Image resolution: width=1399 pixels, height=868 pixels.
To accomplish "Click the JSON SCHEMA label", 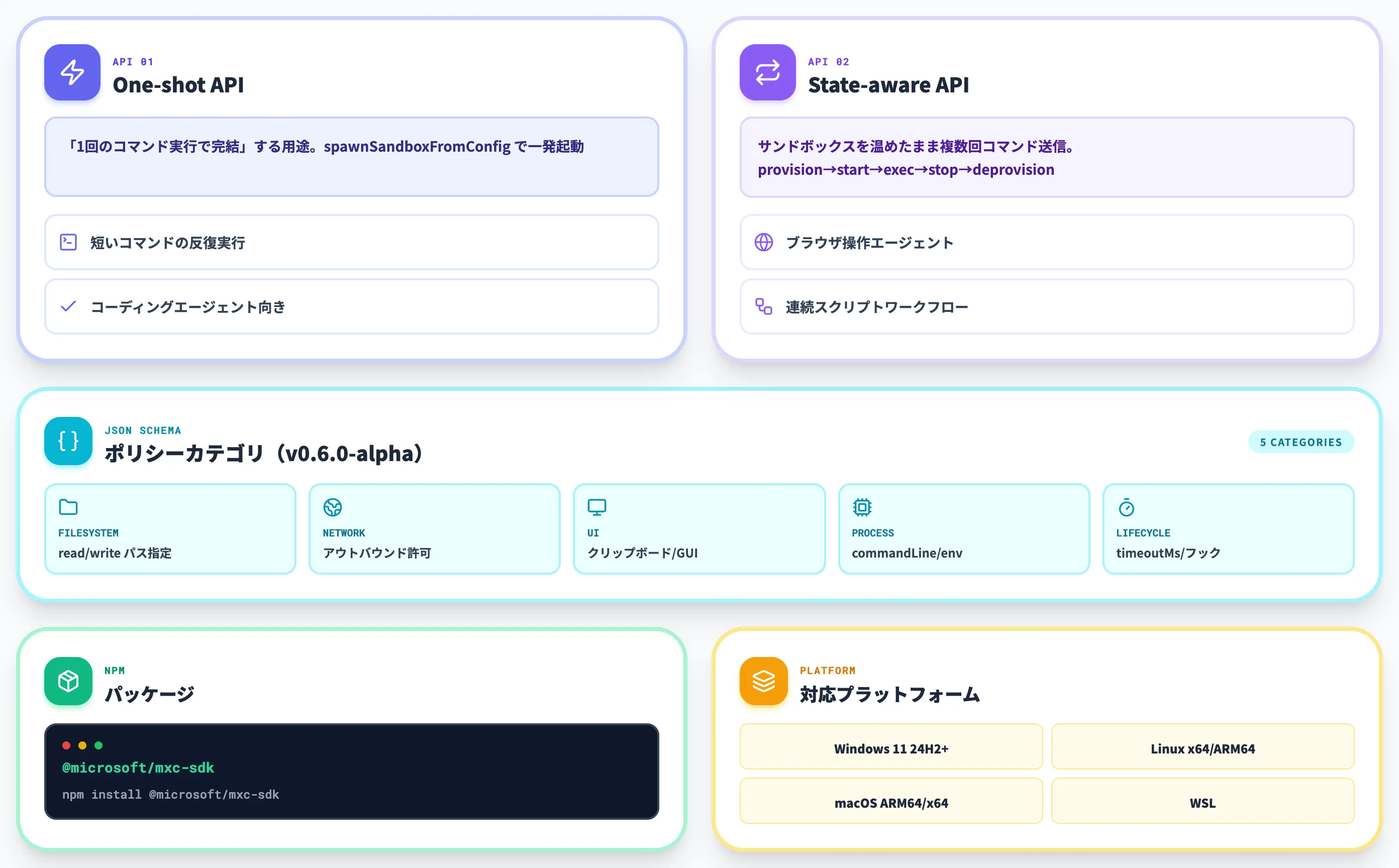I will pyautogui.click(x=143, y=430).
